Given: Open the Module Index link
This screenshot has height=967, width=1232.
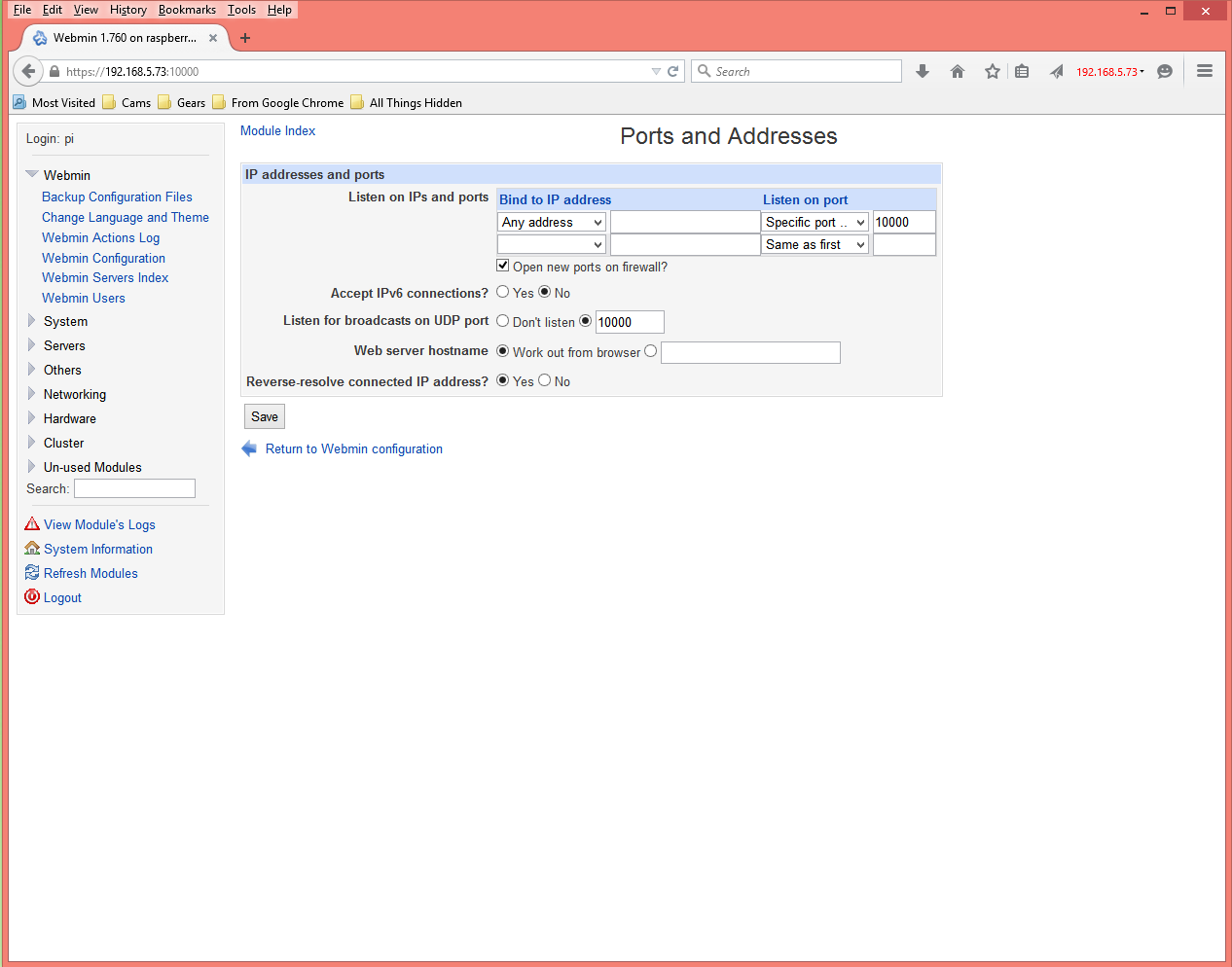Looking at the screenshot, I should [278, 130].
